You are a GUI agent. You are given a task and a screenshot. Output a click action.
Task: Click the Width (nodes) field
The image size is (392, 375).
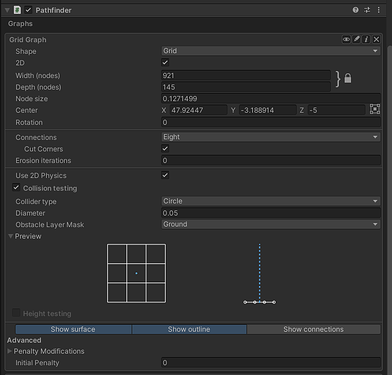point(246,75)
